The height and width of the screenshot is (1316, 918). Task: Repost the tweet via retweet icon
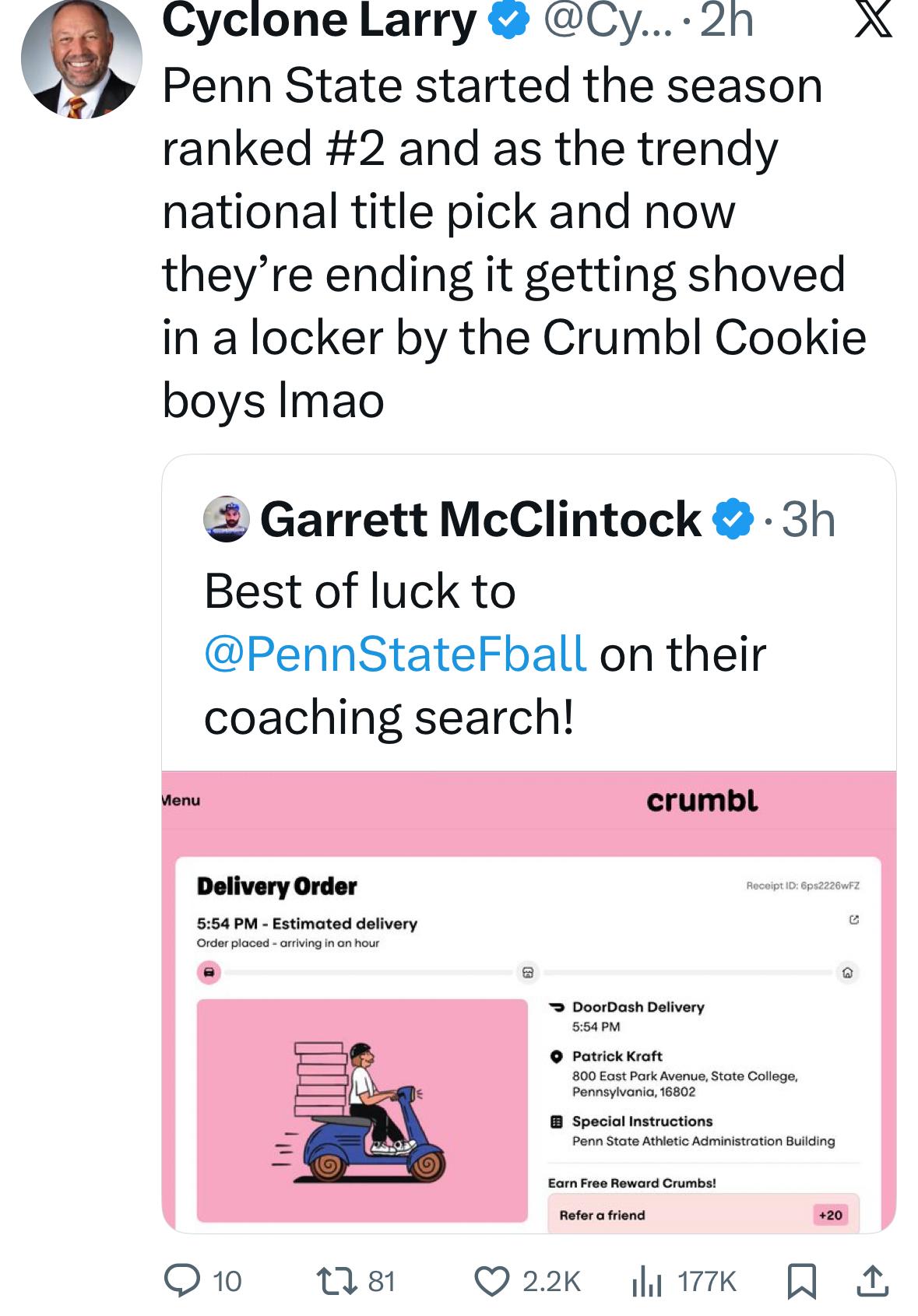340,1280
